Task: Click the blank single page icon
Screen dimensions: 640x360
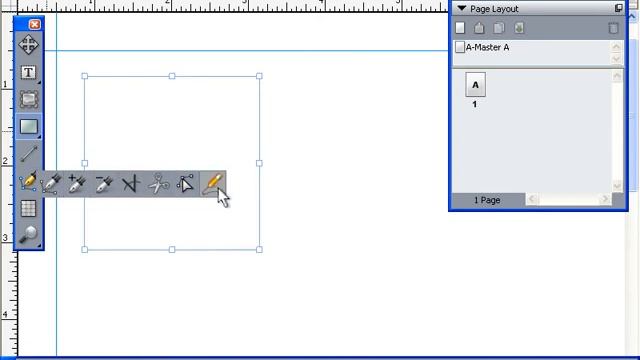Action: tap(460, 28)
